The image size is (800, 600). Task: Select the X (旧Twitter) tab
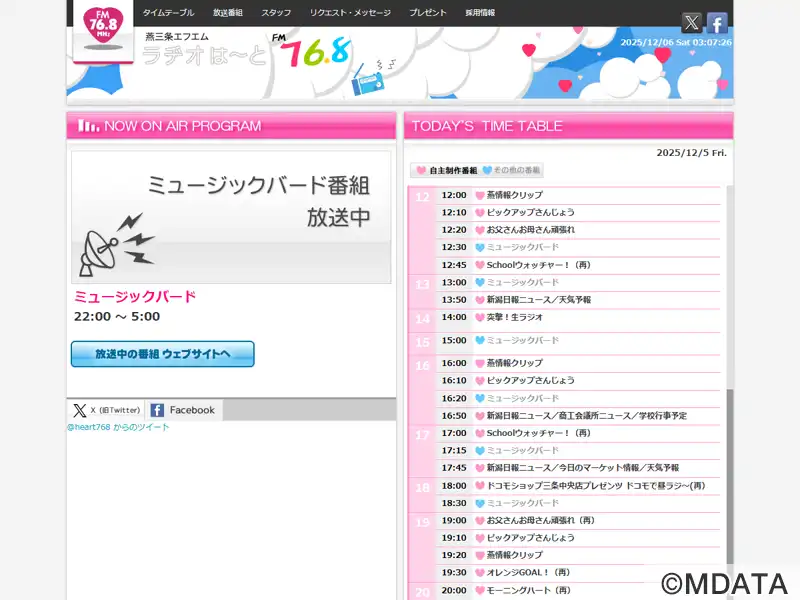(107, 410)
